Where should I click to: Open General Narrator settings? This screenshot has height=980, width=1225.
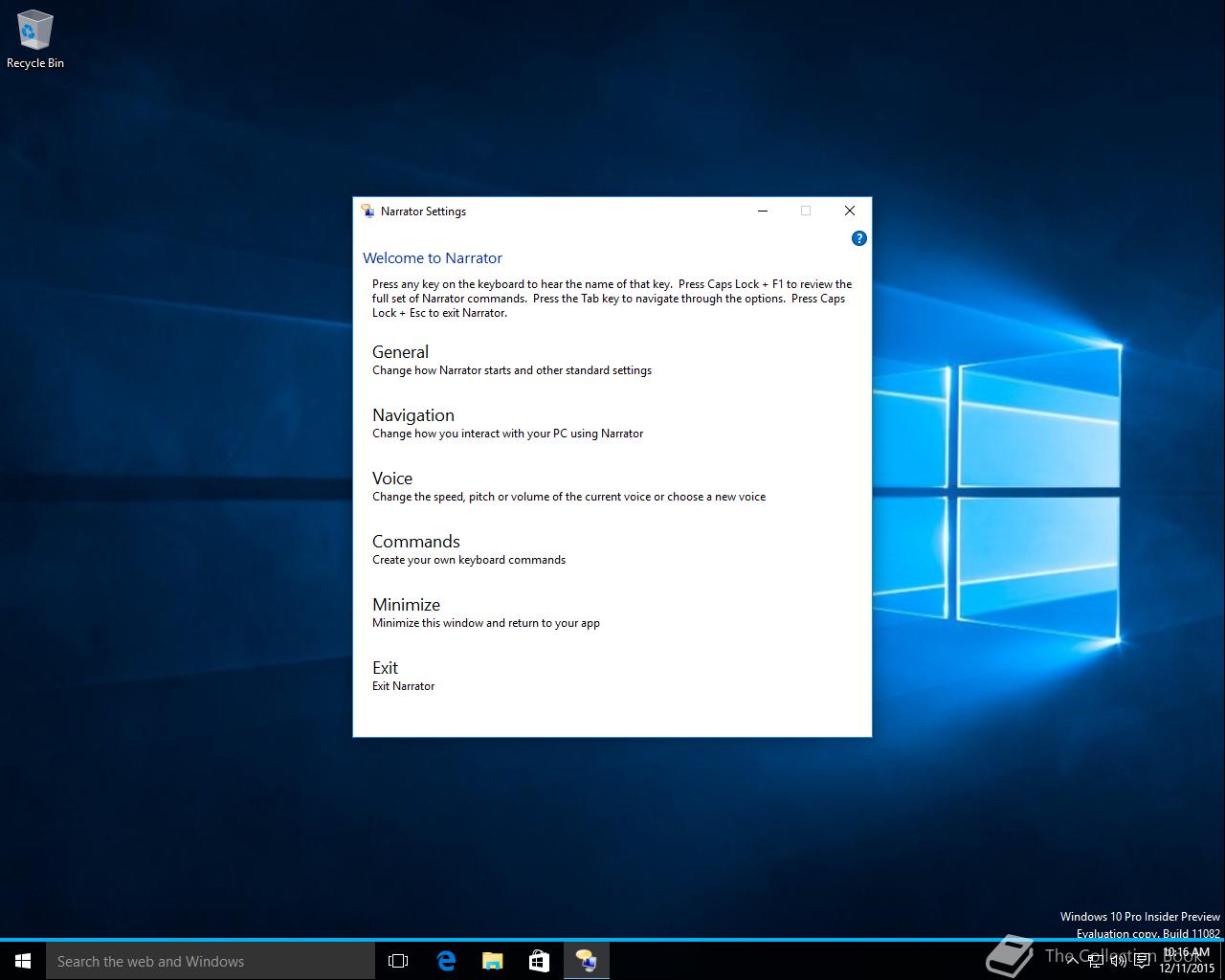click(x=400, y=352)
